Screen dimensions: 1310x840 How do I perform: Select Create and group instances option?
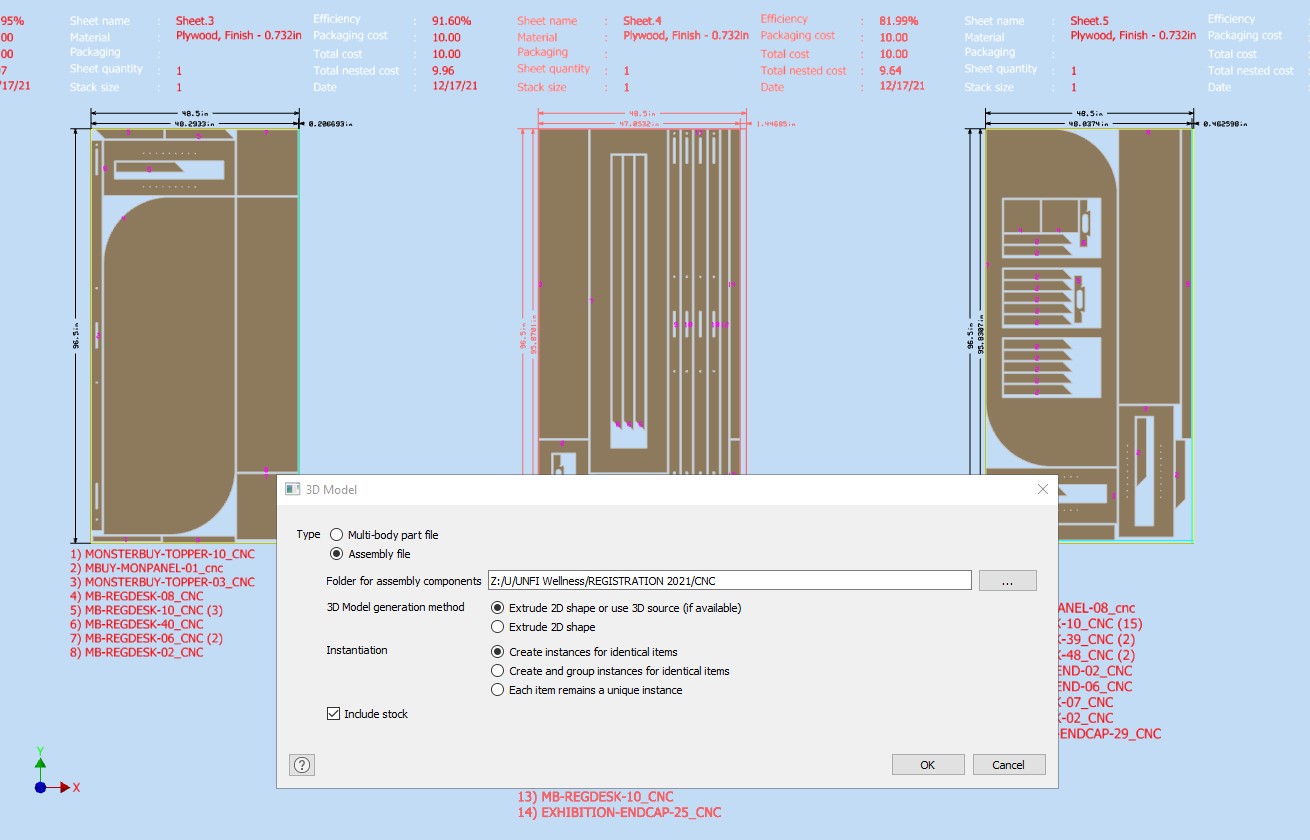coord(498,671)
